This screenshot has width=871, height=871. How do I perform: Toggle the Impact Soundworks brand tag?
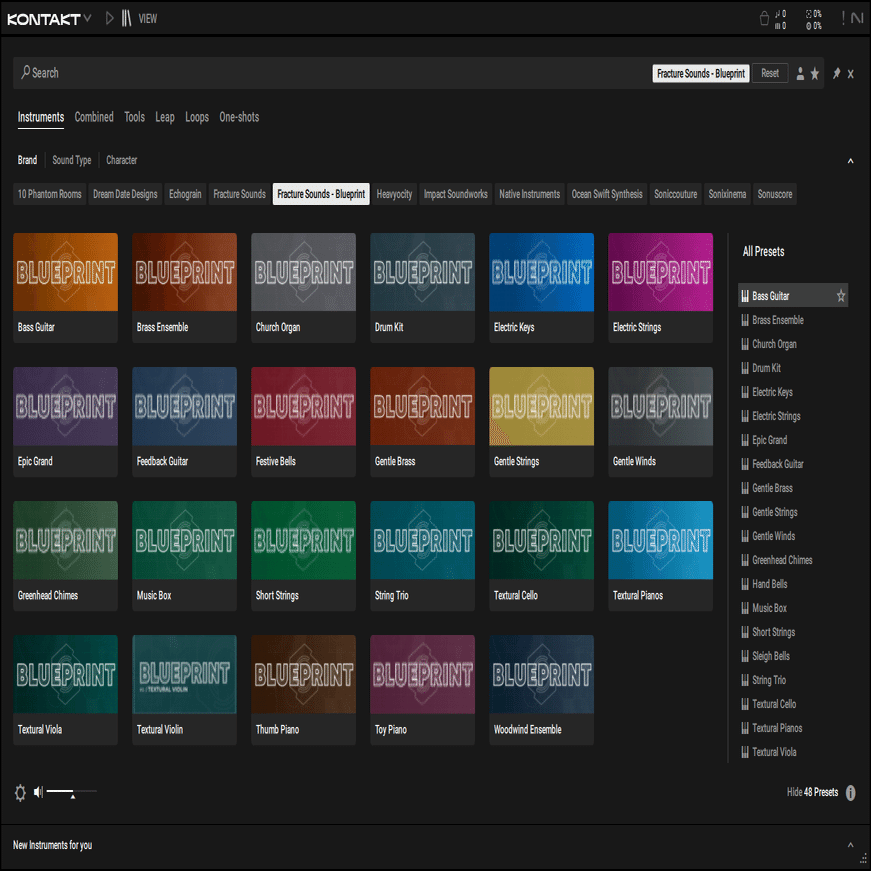pyautogui.click(x=455, y=194)
